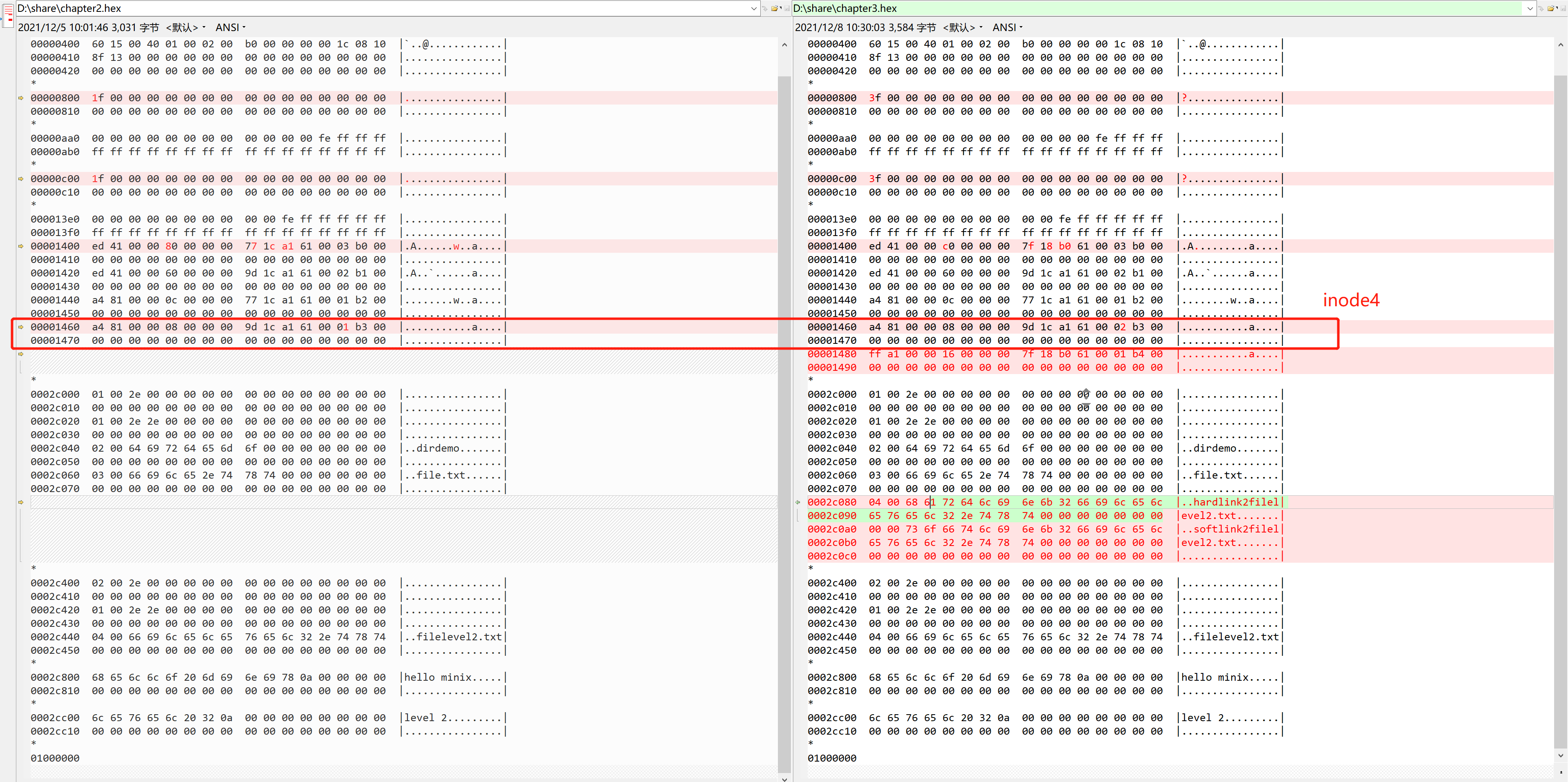
Task: Click the hardlink2filel text in right pane
Action: [x=1235, y=503]
